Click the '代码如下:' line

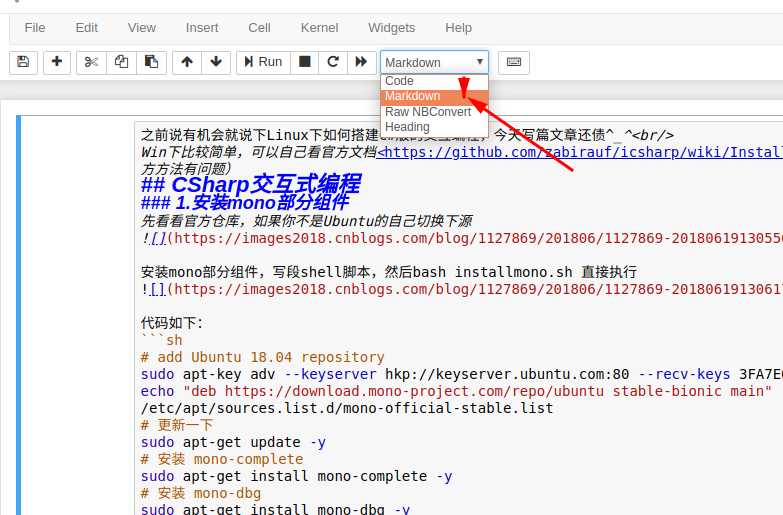tap(171, 323)
